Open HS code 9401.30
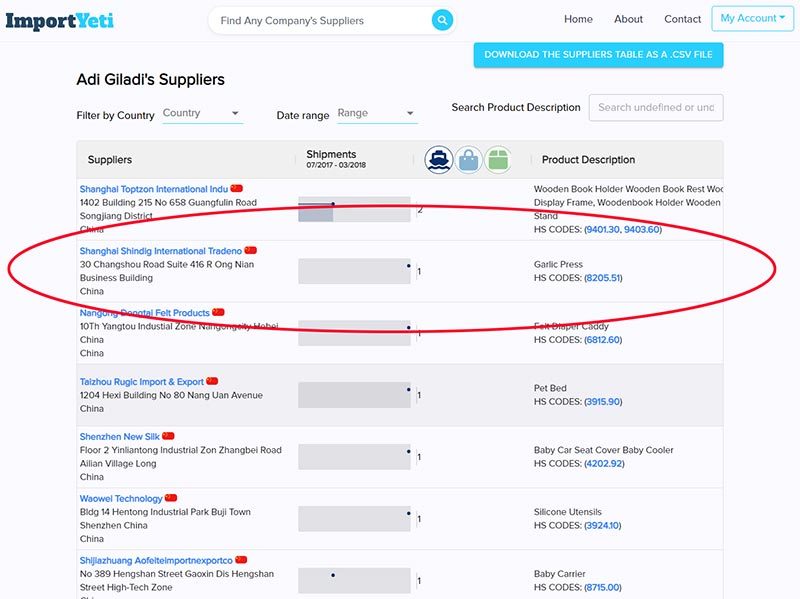Image resolution: width=800 pixels, height=599 pixels. [x=602, y=230]
